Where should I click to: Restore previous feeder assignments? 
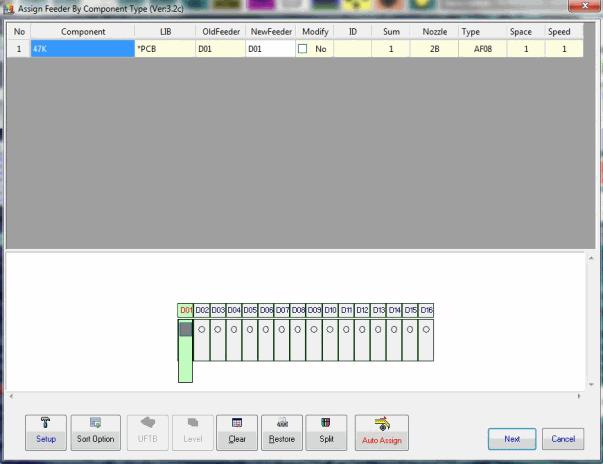click(x=282, y=432)
